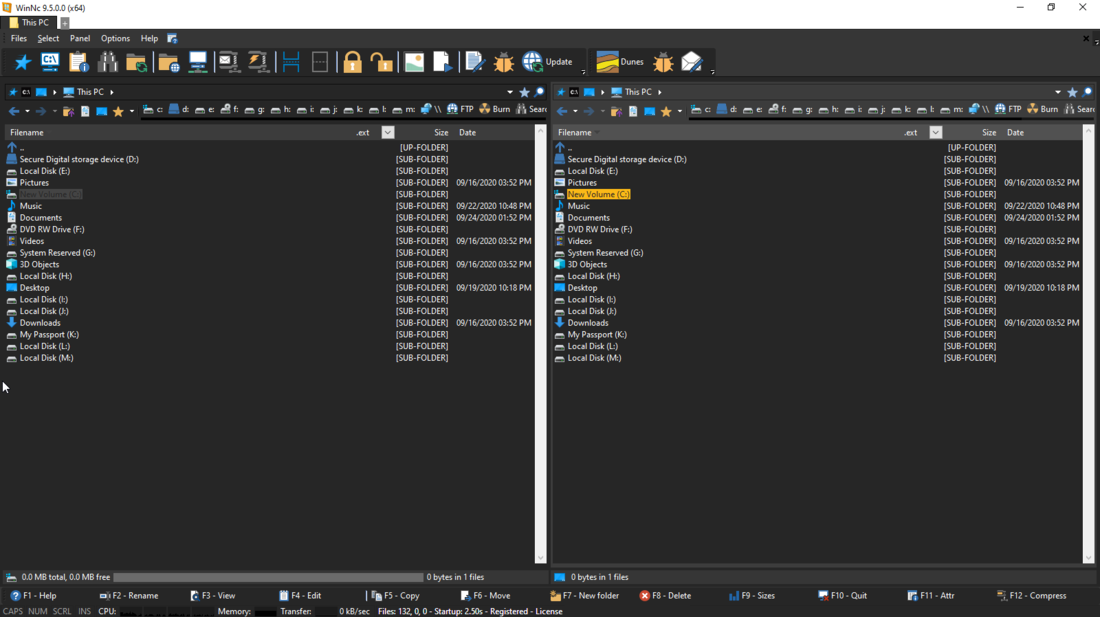Click the envelope with pencil mail icon
Image resolution: width=1100 pixels, height=617 pixels.
pyautogui.click(x=692, y=62)
